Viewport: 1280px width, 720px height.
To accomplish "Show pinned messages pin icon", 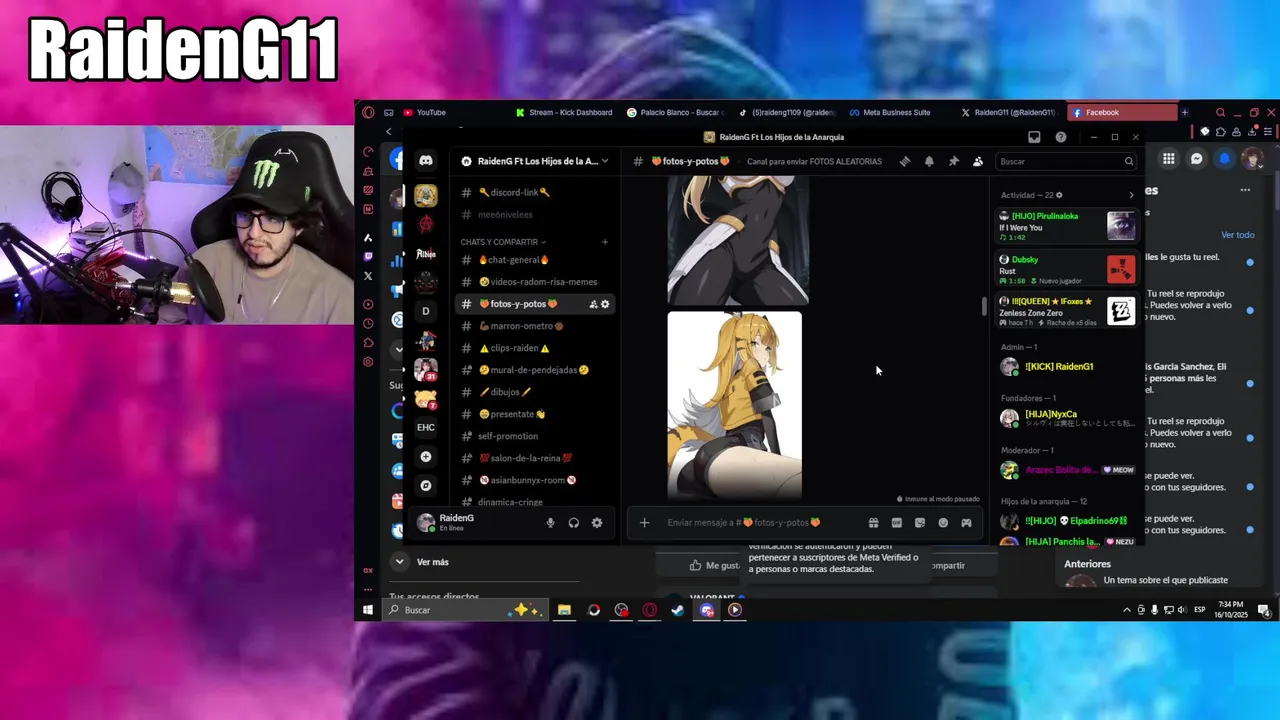I will (x=954, y=161).
